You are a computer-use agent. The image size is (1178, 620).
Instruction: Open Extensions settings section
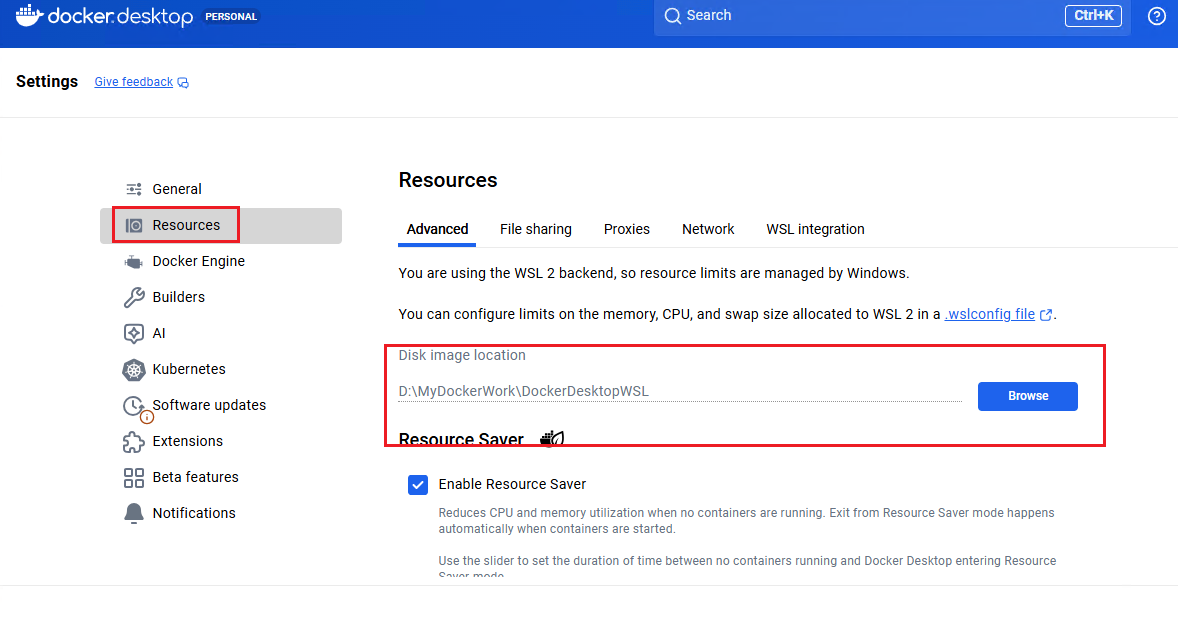click(x=221, y=441)
